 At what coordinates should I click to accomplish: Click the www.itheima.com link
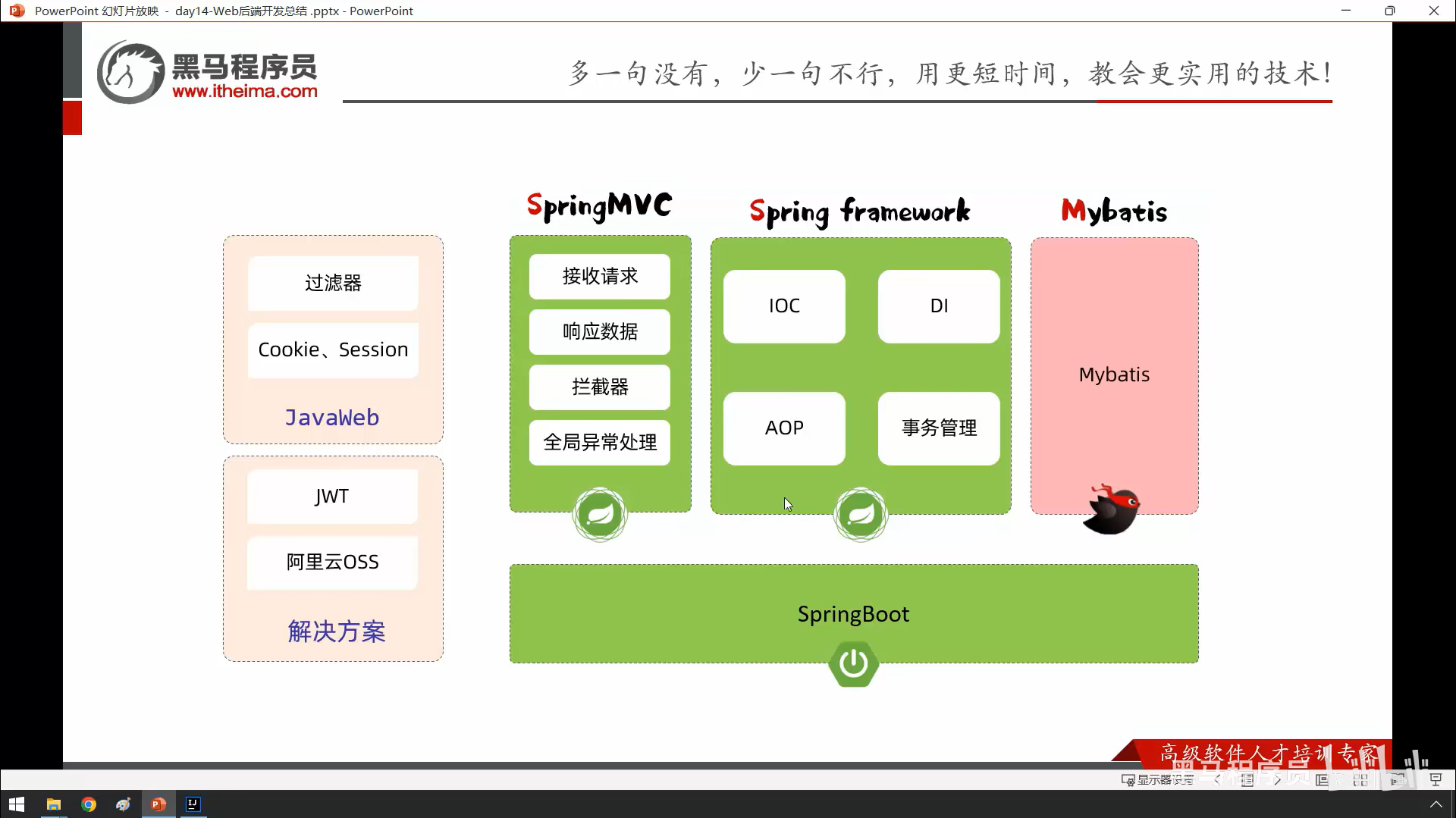click(244, 91)
